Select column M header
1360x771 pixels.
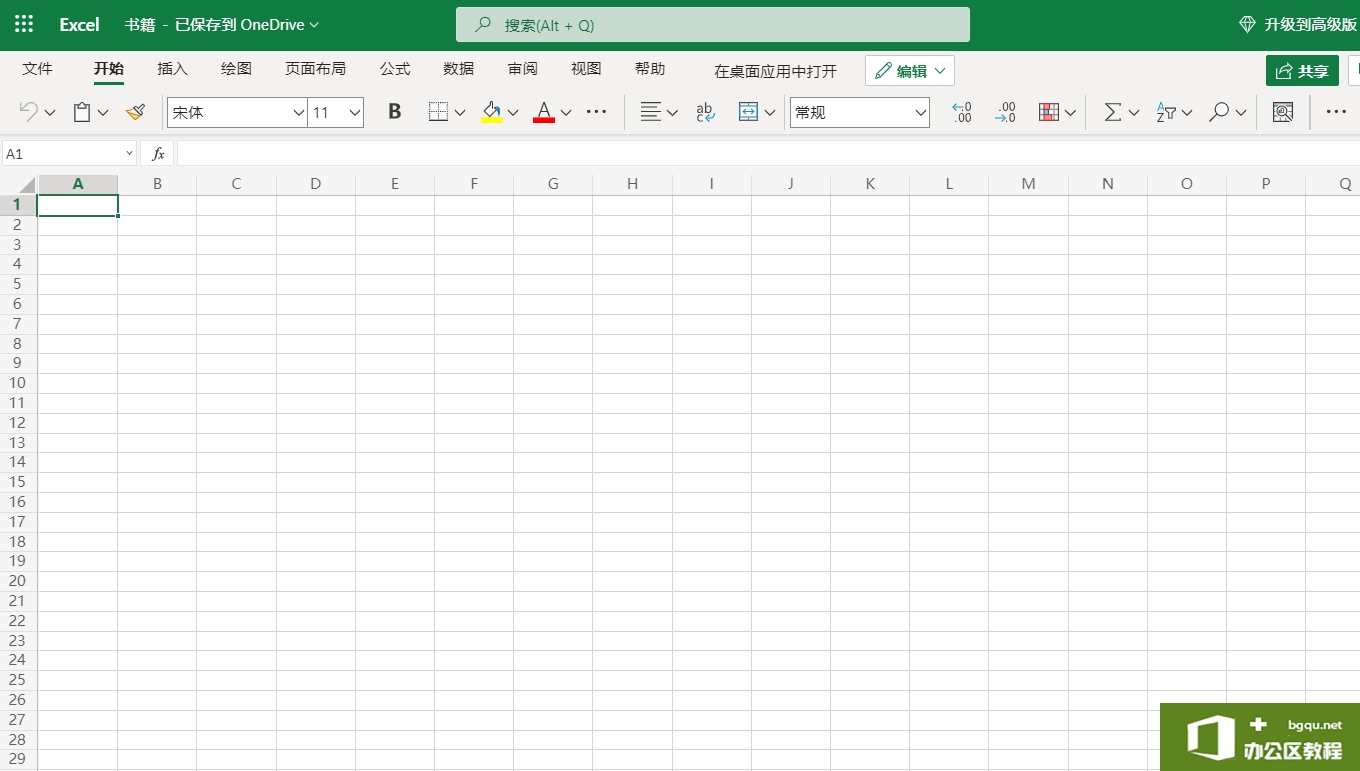pyautogui.click(x=1028, y=184)
